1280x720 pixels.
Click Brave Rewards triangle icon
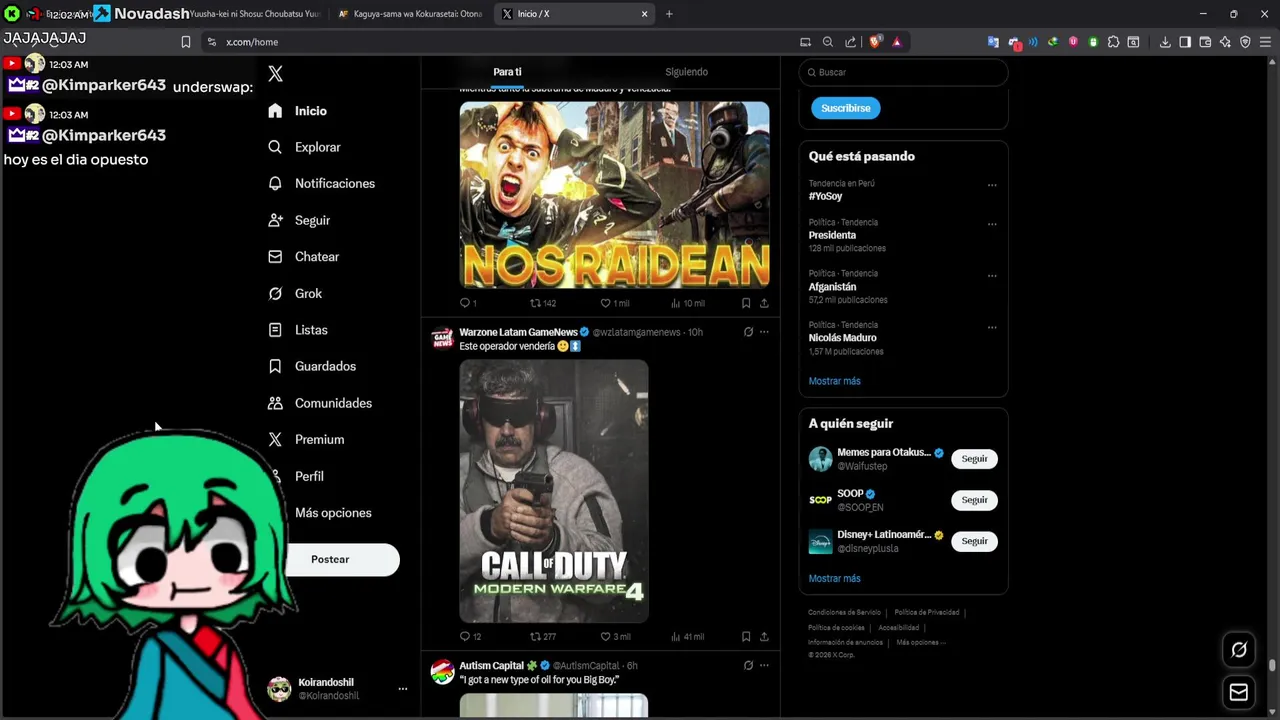(x=896, y=42)
